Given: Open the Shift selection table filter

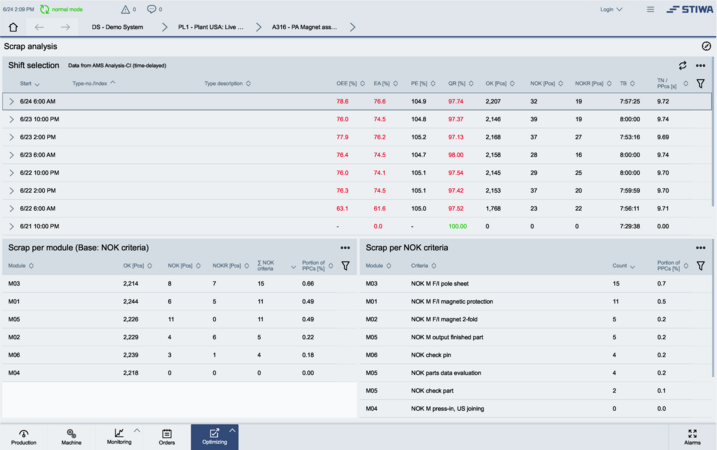Looking at the screenshot, I should [x=700, y=83].
